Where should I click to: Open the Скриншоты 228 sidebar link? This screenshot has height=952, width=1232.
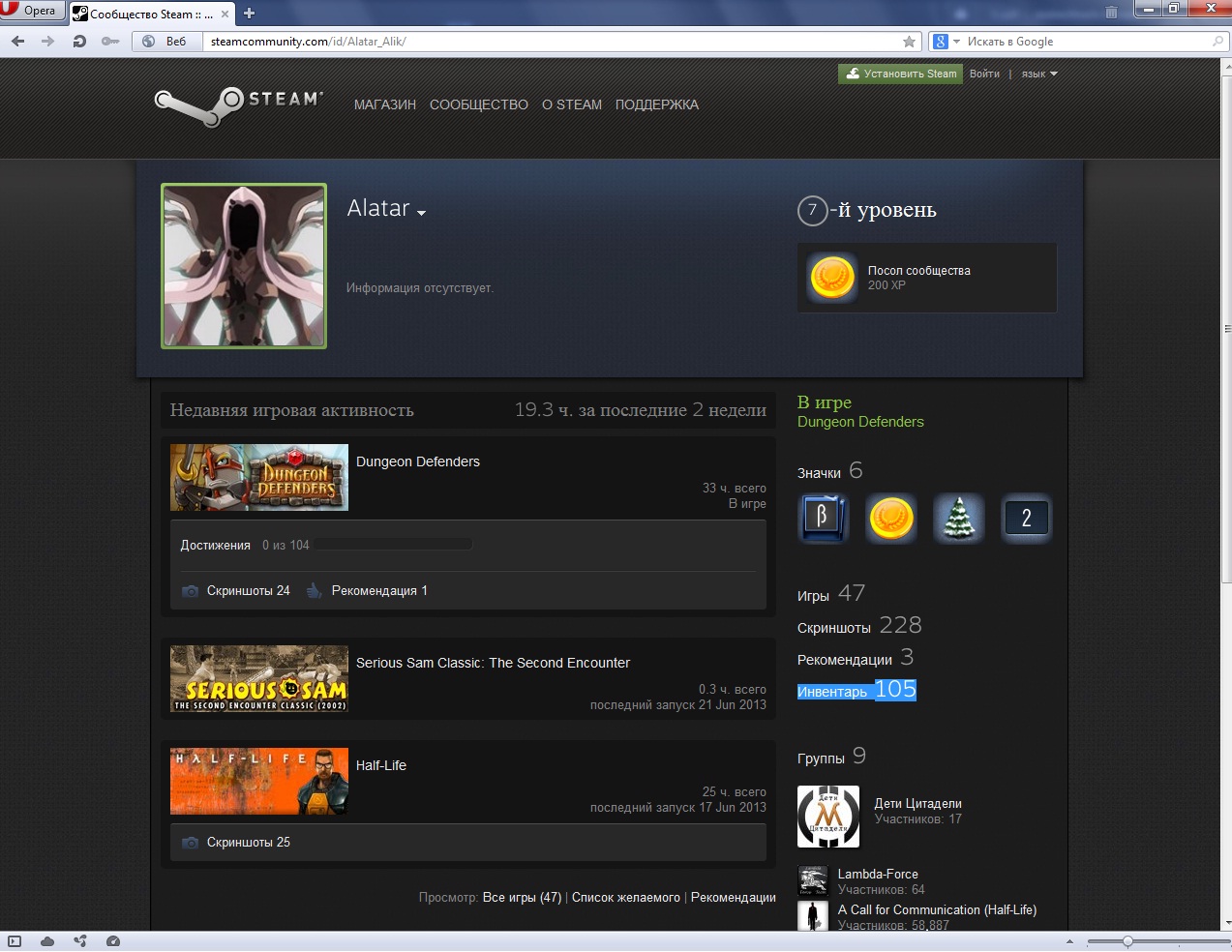click(x=859, y=626)
